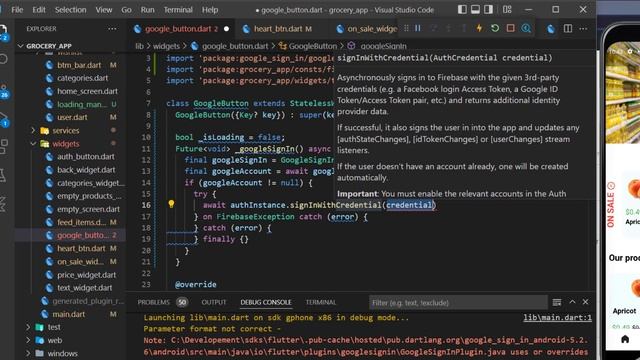The height and width of the screenshot is (360, 640).
Task: Open the widgets breadcrumb dropdown
Action: pyautogui.click(x=166, y=46)
